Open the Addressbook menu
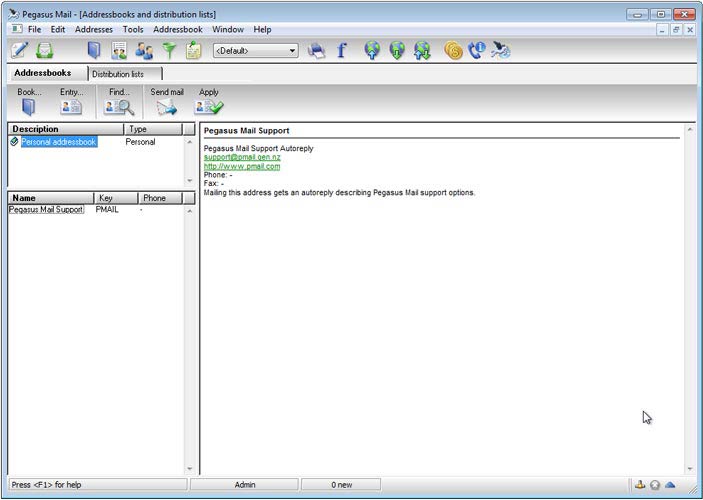This screenshot has height=500, width=703. pos(178,30)
